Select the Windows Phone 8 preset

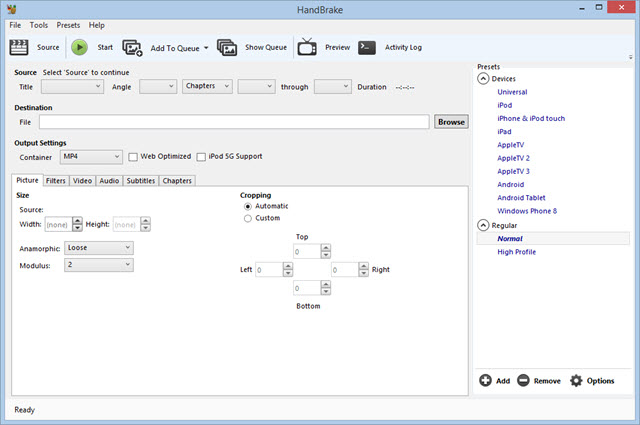click(x=527, y=211)
